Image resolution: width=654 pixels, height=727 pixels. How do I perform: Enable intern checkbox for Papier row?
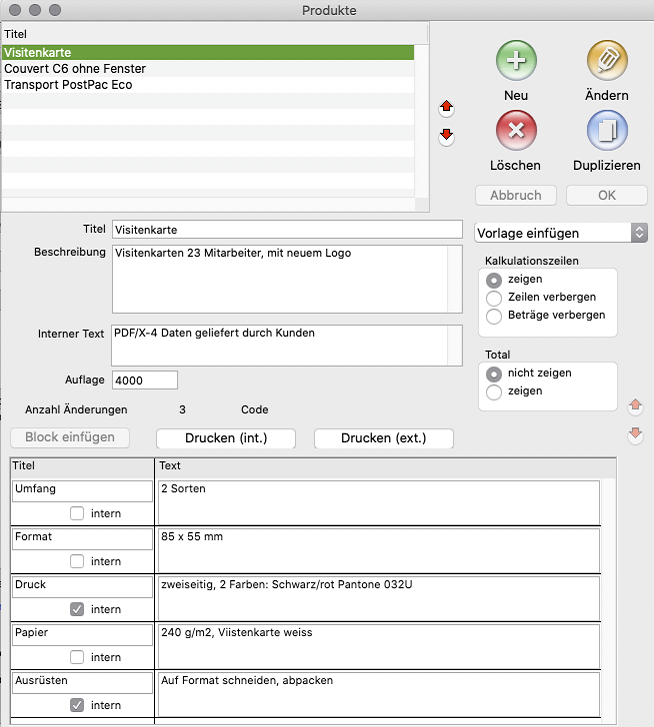(77, 657)
